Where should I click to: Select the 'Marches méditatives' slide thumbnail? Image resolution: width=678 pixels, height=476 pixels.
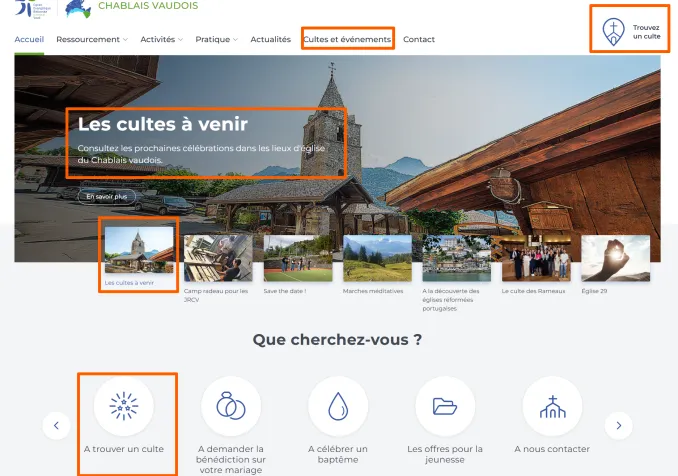coord(377,259)
